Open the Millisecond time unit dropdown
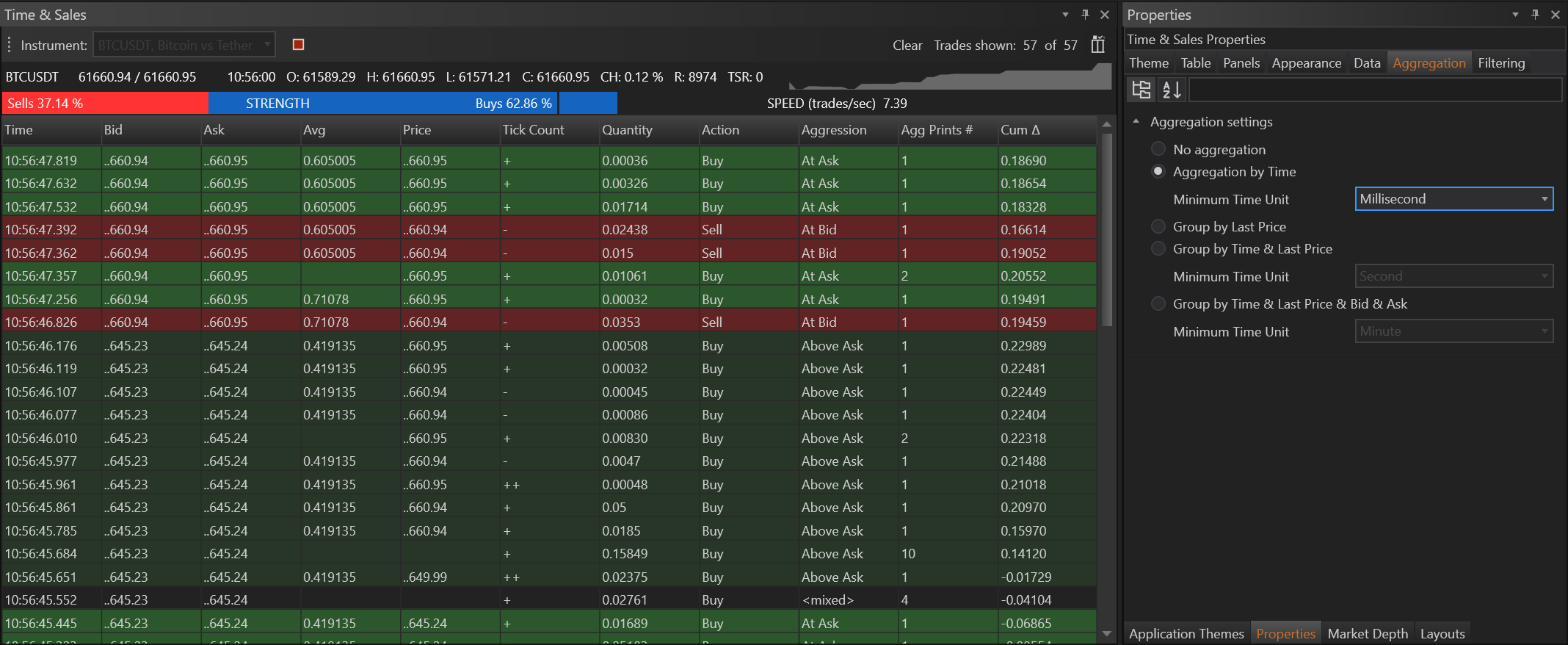This screenshot has height=645, width=1568. coord(1453,199)
